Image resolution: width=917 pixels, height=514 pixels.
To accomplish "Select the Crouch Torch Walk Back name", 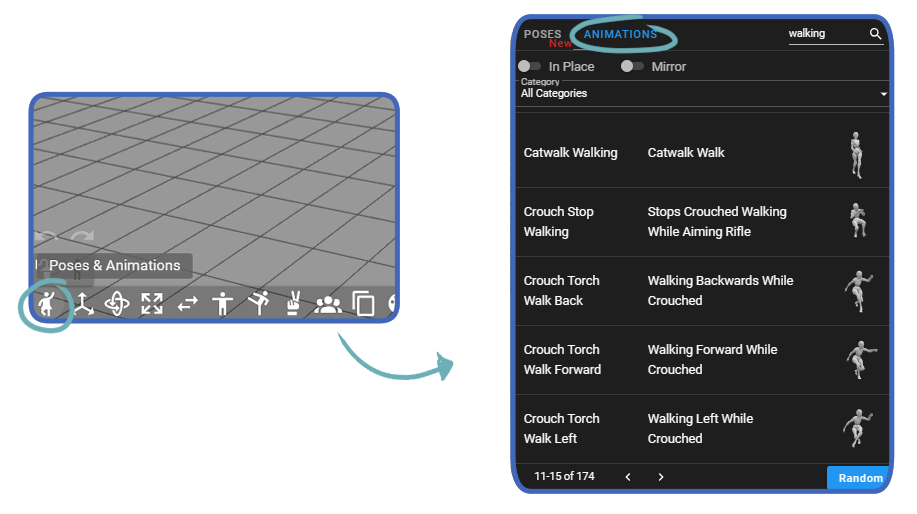I will click(x=561, y=291).
